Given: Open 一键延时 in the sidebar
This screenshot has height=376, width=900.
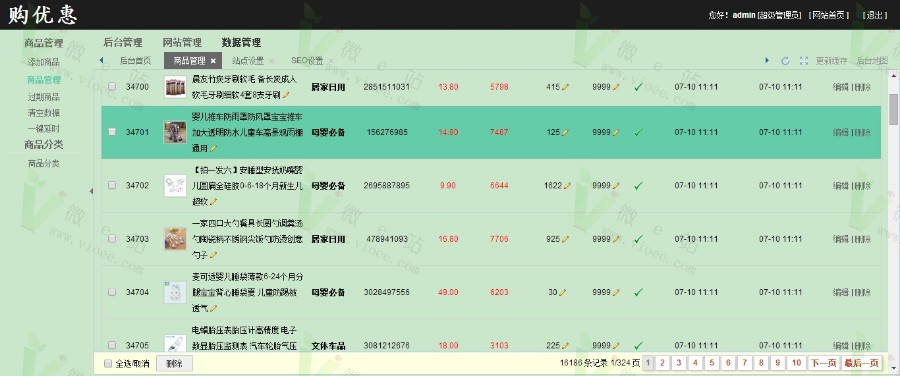Looking at the screenshot, I should [x=44, y=129].
